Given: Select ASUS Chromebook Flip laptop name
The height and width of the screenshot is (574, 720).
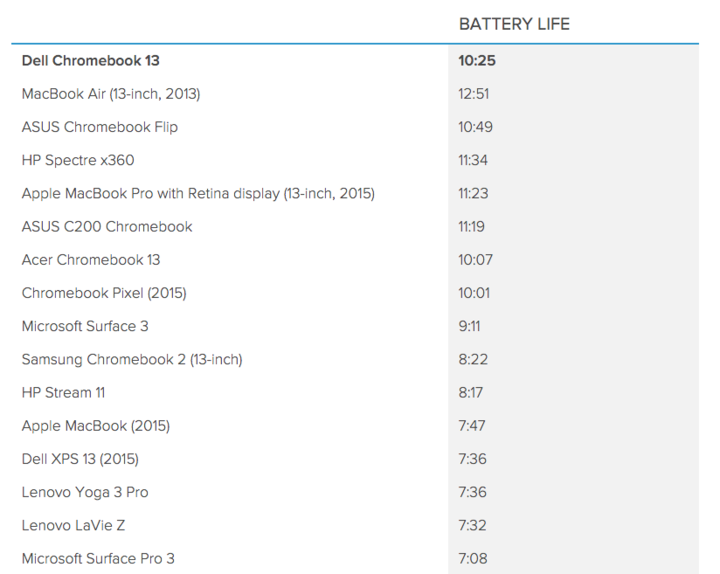Looking at the screenshot, I should pyautogui.click(x=100, y=127).
